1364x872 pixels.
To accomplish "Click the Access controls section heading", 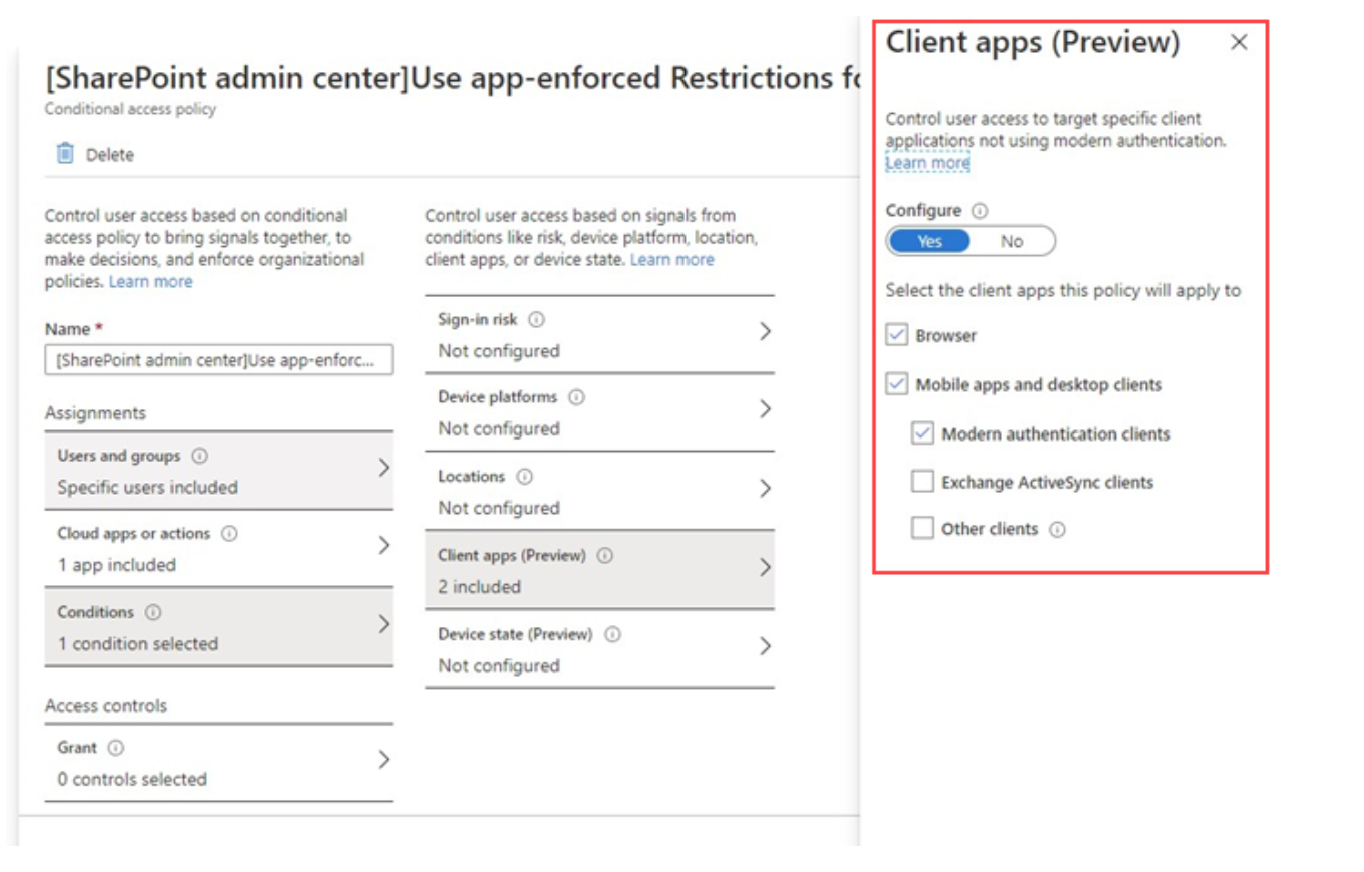I will coord(106,706).
